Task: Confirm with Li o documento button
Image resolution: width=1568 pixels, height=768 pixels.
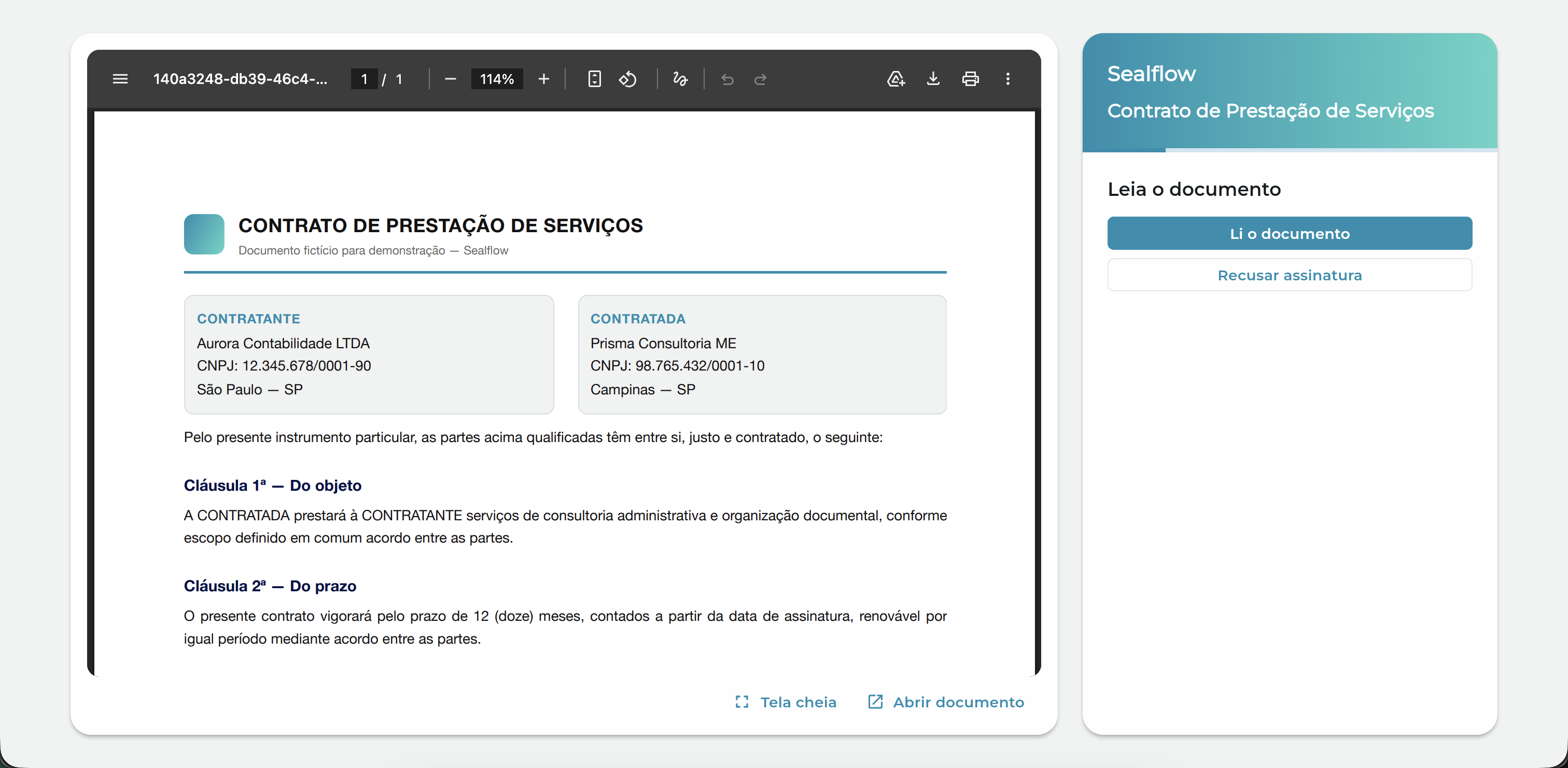Action: (1289, 234)
